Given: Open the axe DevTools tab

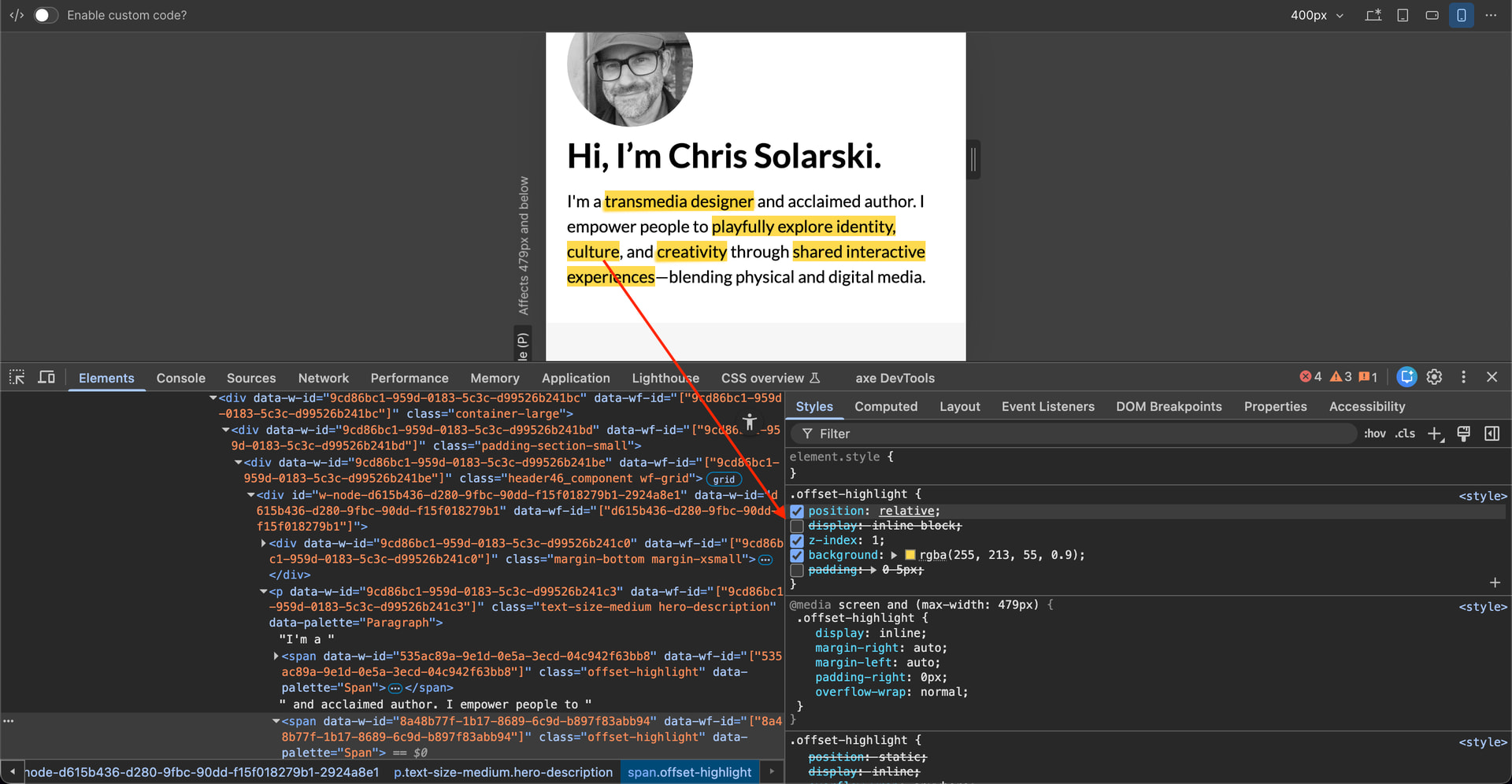Looking at the screenshot, I should 895,379.
